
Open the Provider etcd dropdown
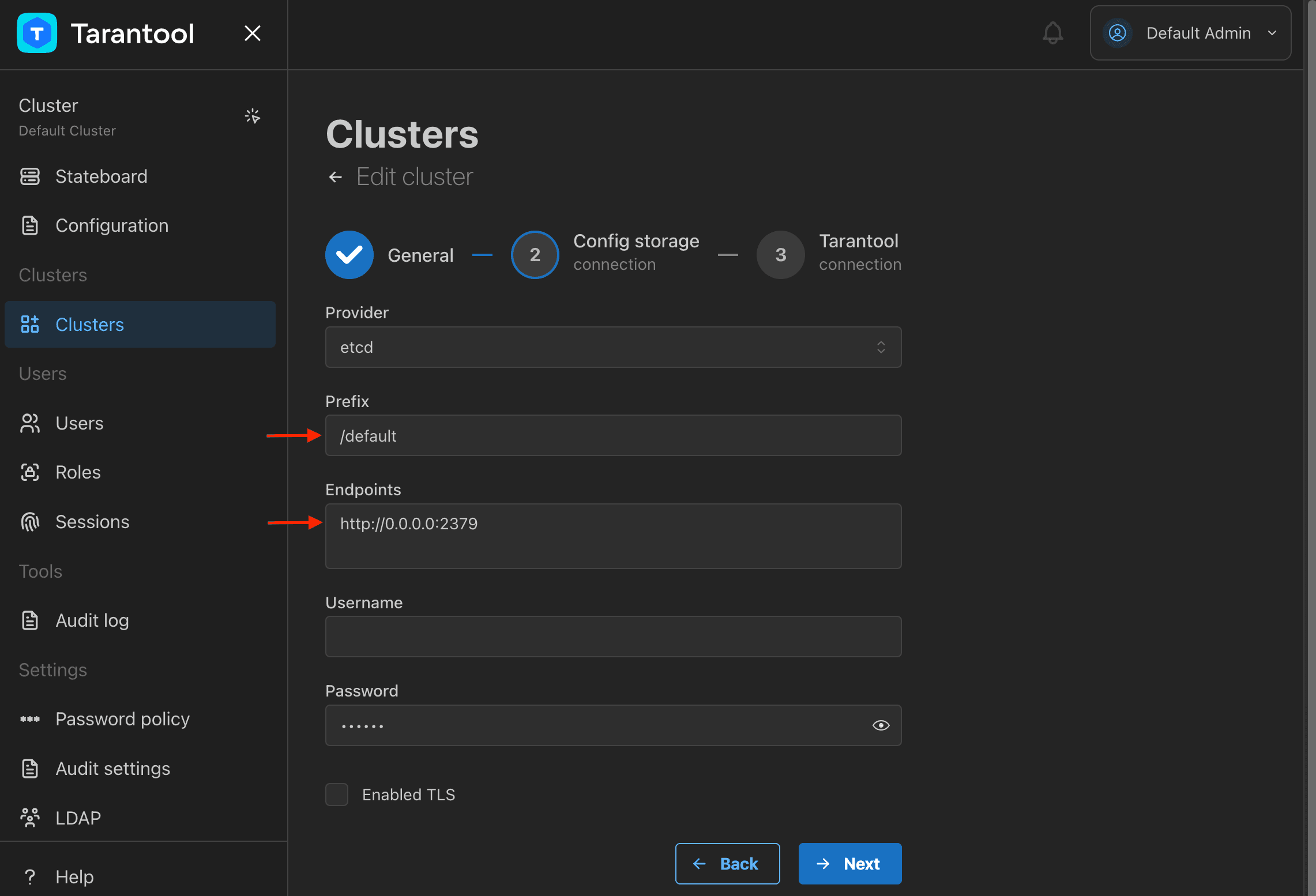pos(614,347)
